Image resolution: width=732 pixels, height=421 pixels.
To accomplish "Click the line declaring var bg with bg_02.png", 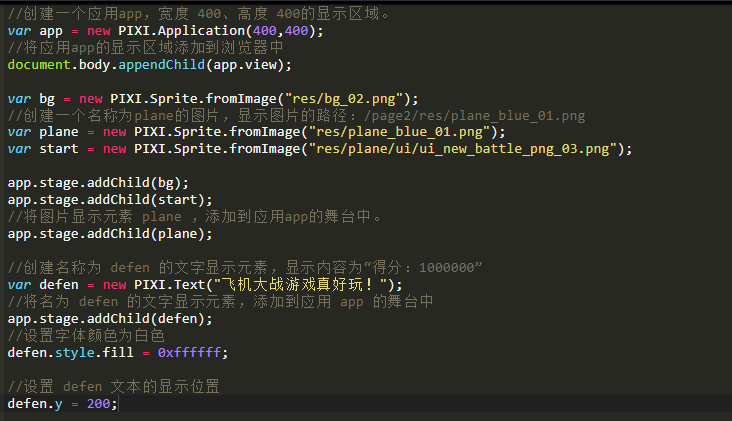I will [213, 98].
